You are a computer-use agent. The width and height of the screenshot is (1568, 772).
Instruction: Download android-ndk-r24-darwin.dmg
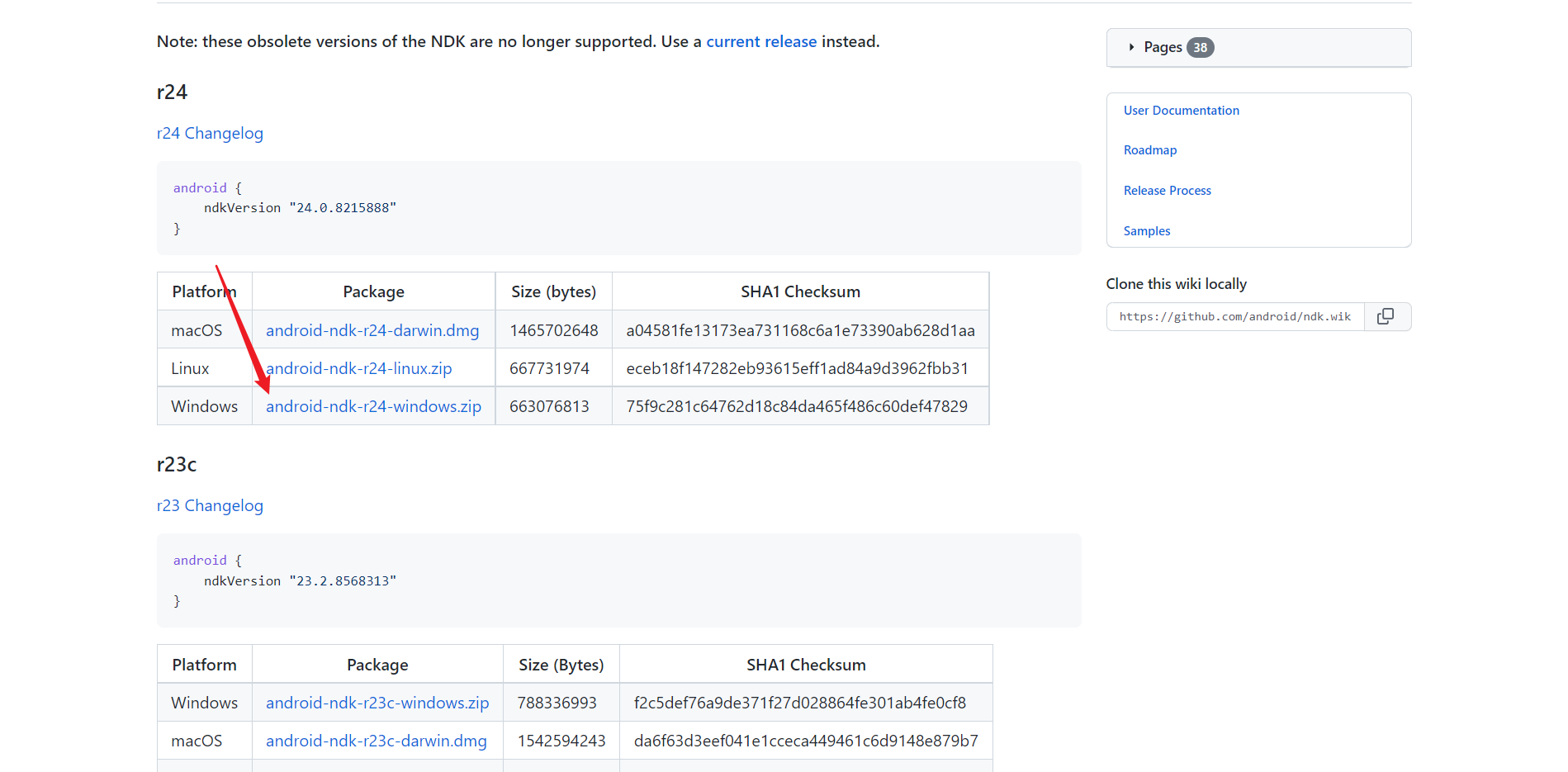coord(373,329)
